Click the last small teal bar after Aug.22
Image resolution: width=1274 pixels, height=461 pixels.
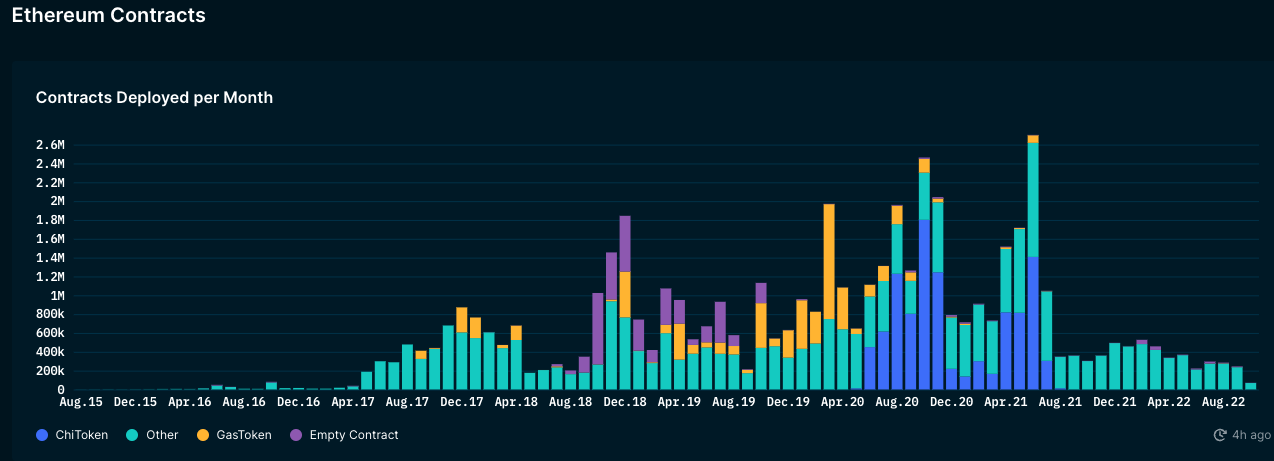pyautogui.click(x=1251, y=386)
